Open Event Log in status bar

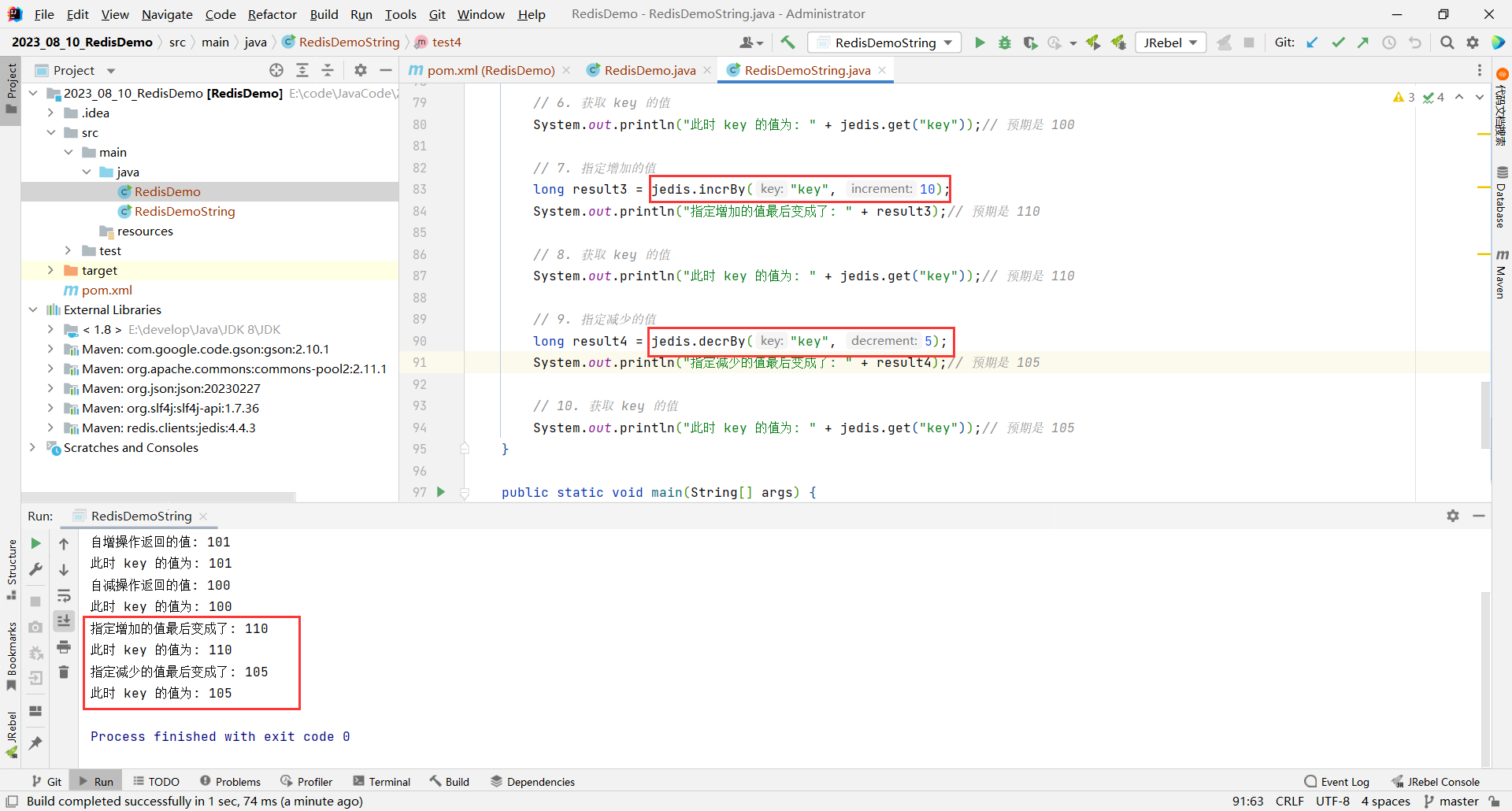pyautogui.click(x=1337, y=782)
